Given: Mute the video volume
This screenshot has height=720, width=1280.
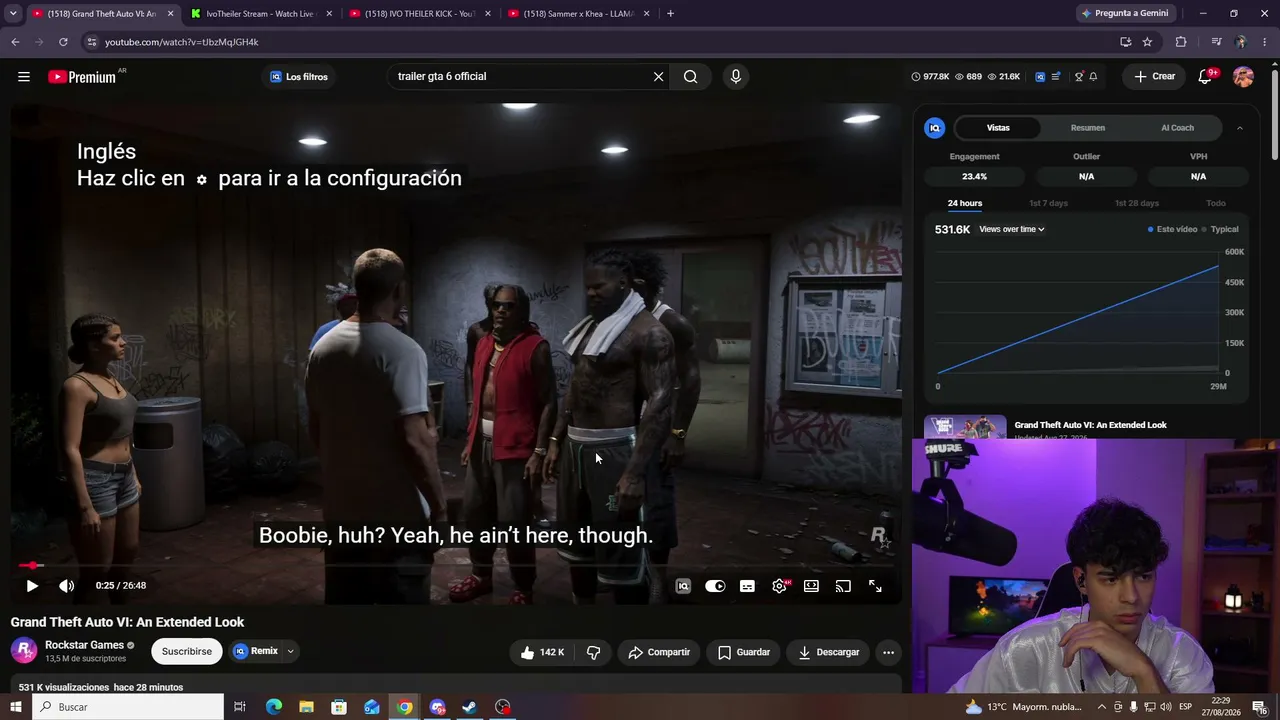Looking at the screenshot, I should pyautogui.click(x=66, y=586).
